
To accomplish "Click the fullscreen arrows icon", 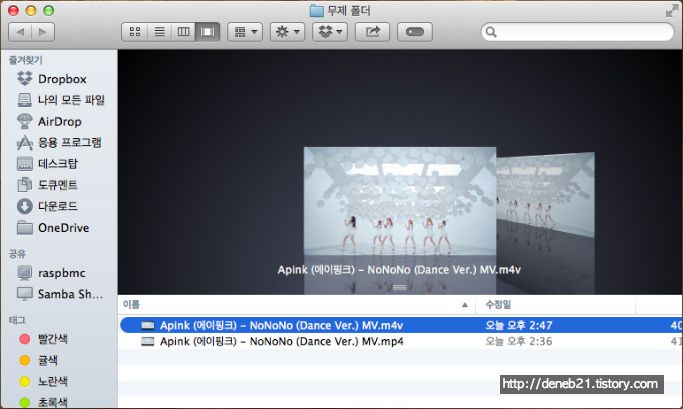I will [672, 11].
